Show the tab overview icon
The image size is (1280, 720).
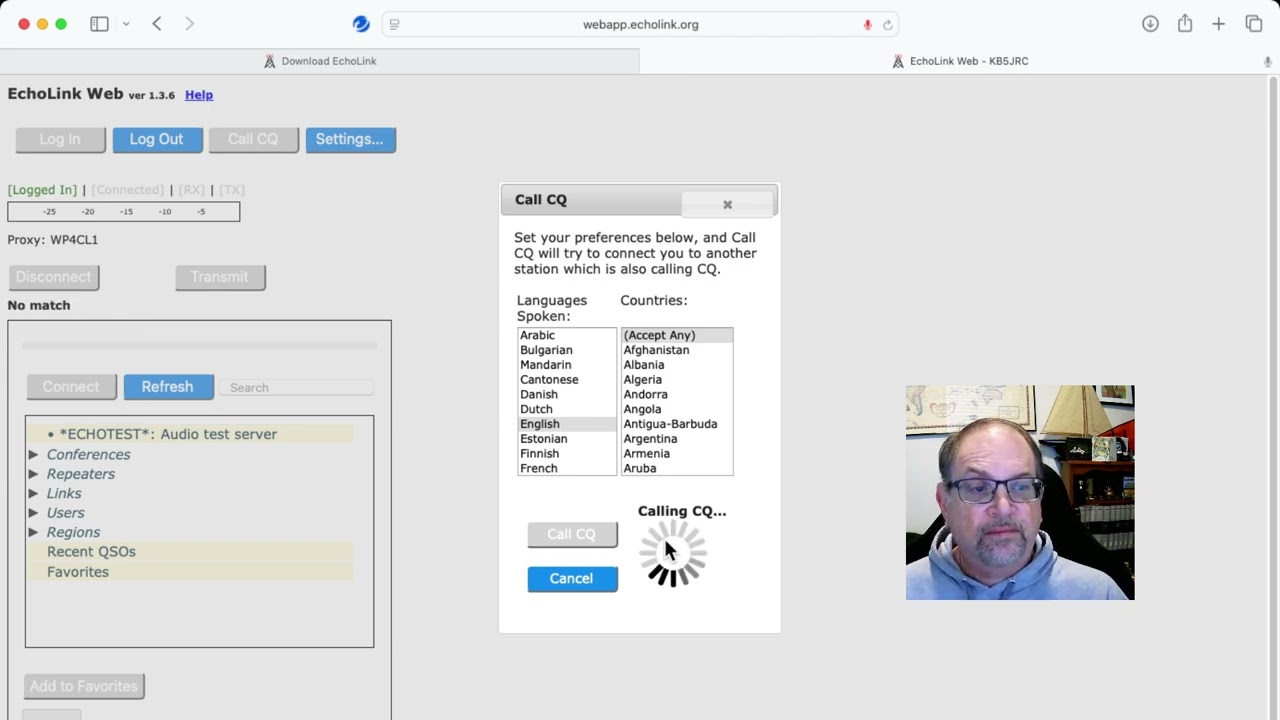[1253, 24]
